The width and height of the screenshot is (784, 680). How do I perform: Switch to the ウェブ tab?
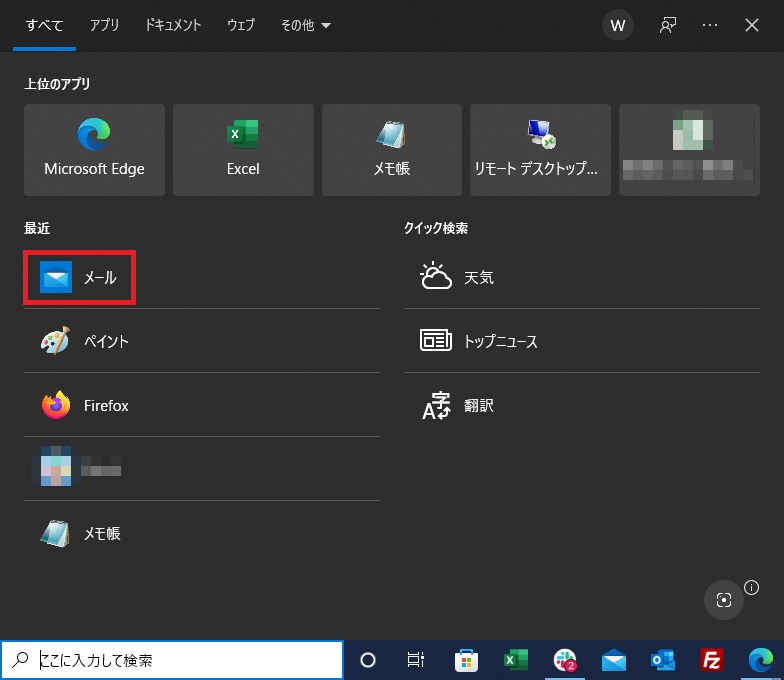click(x=241, y=25)
